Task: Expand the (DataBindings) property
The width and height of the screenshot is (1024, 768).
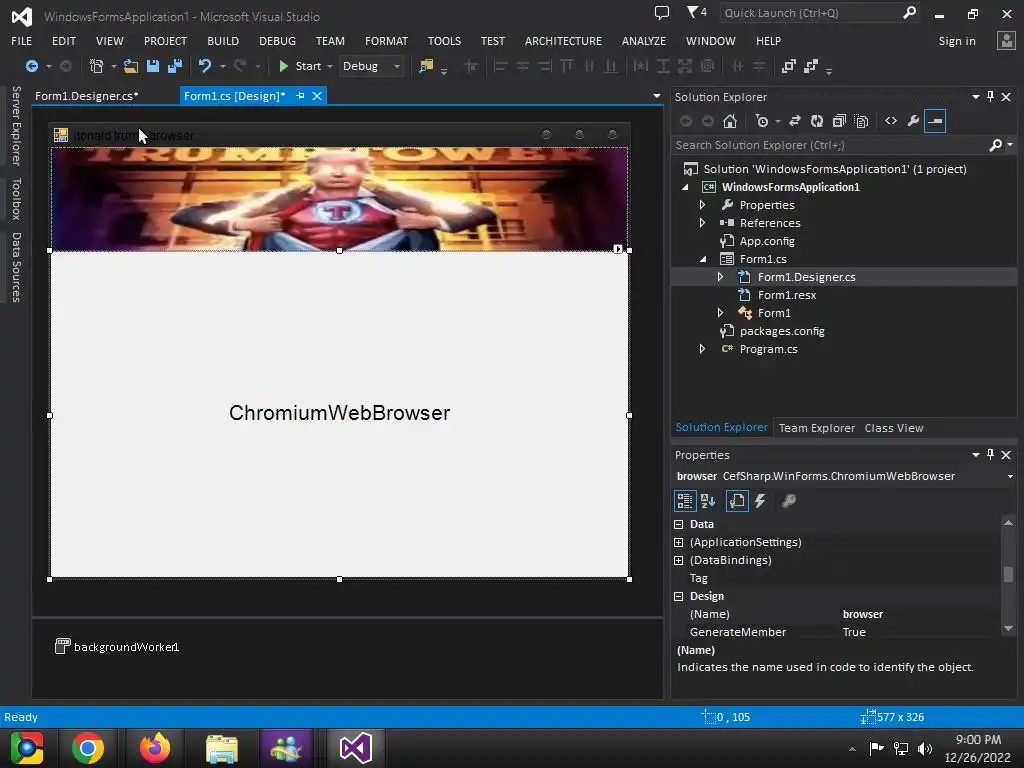Action: click(x=679, y=560)
